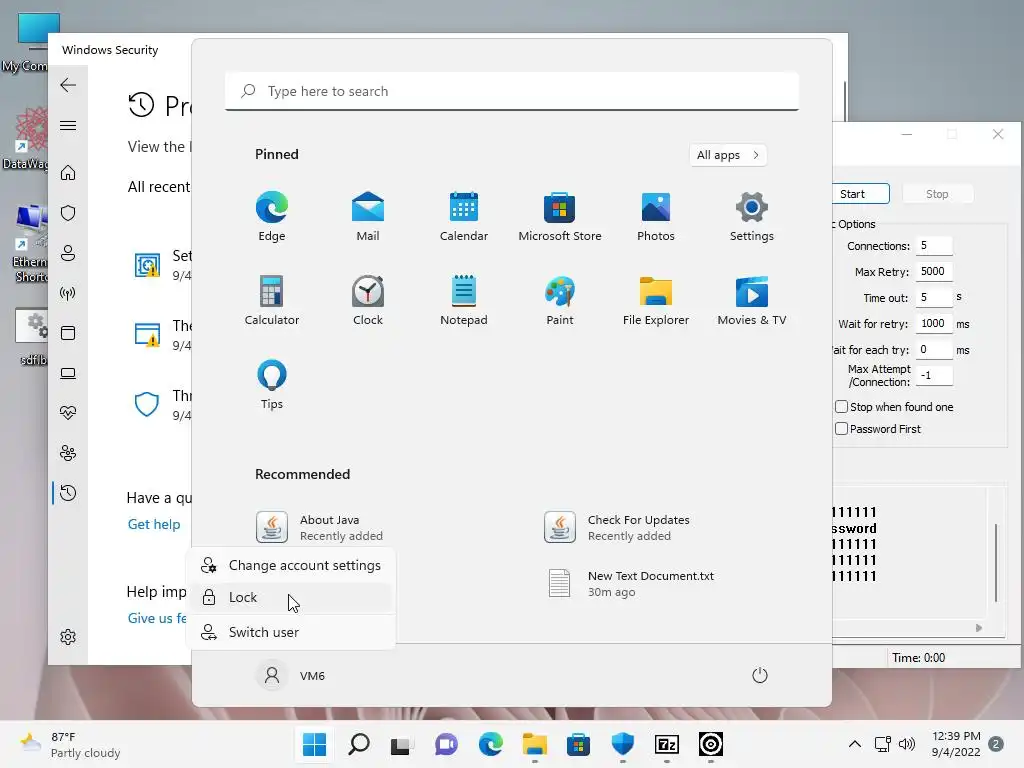
Task: Open the Paint app
Action: click(560, 300)
